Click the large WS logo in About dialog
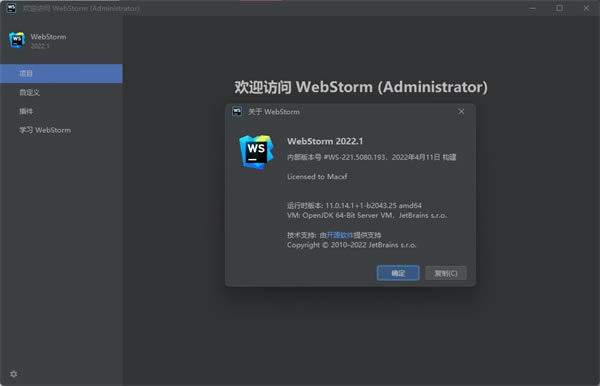This screenshot has width=600, height=386. [256, 152]
